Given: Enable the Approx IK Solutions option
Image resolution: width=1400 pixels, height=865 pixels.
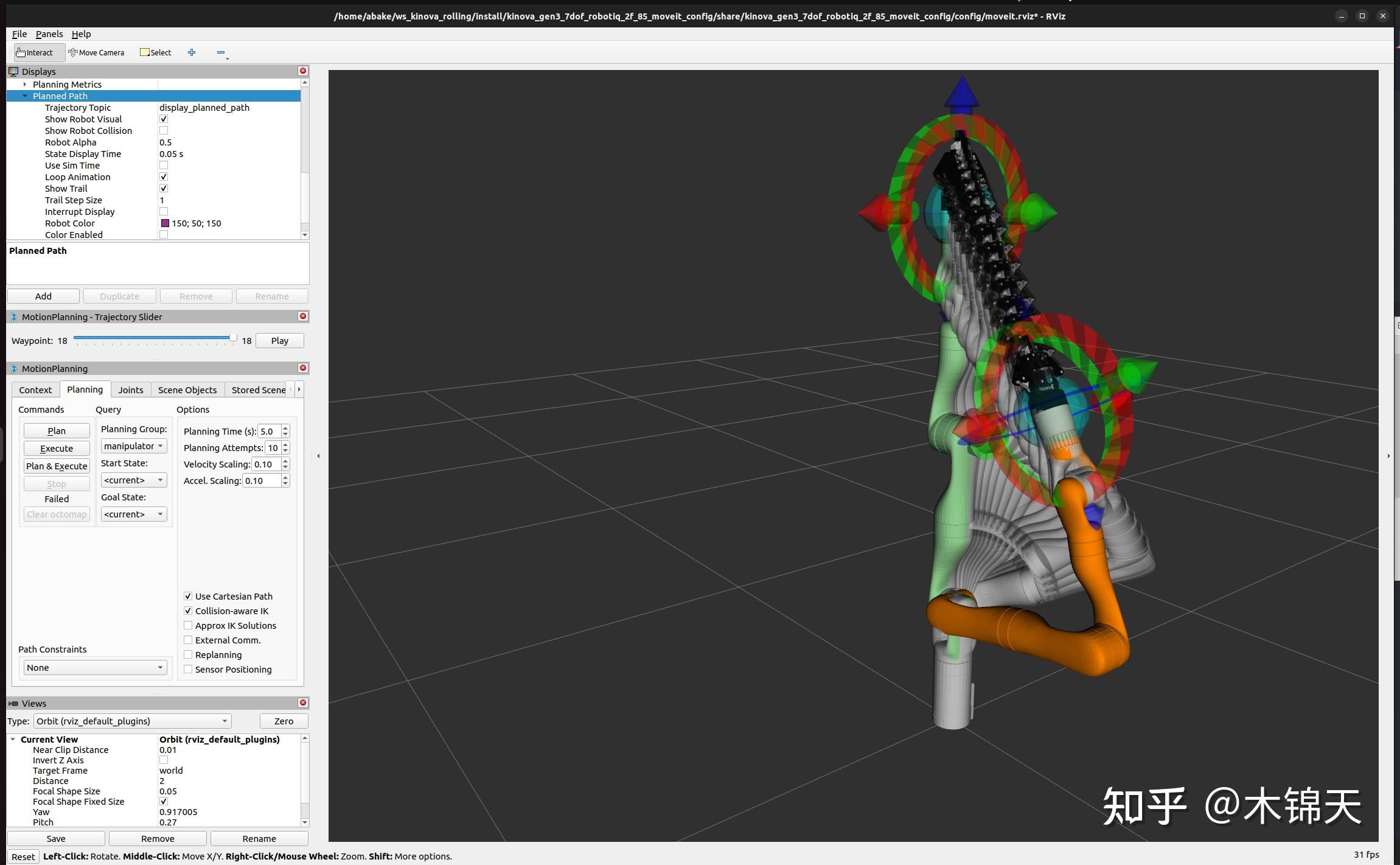Looking at the screenshot, I should [x=189, y=625].
